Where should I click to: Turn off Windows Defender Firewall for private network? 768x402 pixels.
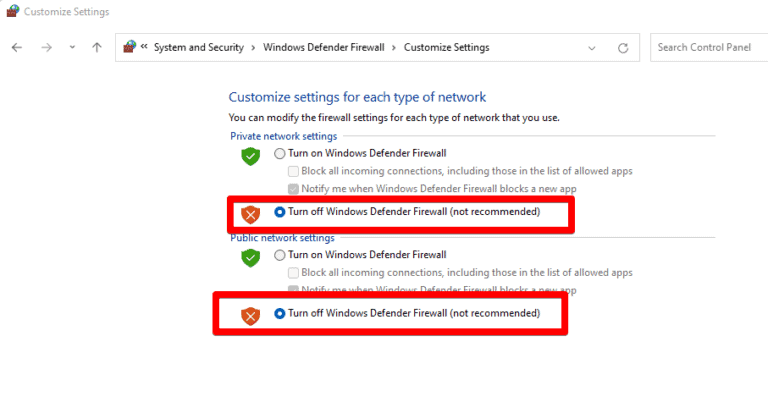tap(280, 212)
